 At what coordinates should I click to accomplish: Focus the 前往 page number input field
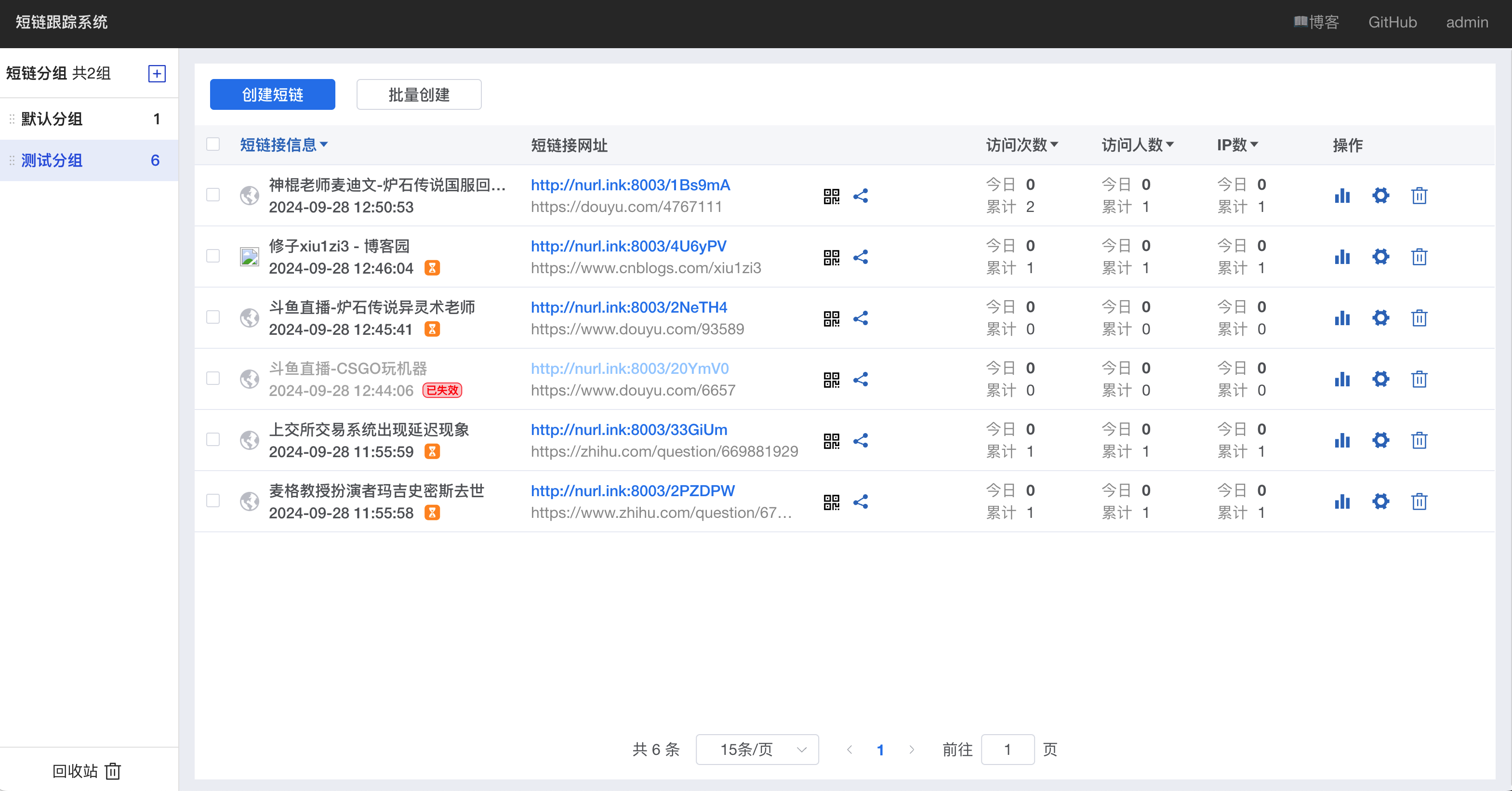coord(1008,750)
